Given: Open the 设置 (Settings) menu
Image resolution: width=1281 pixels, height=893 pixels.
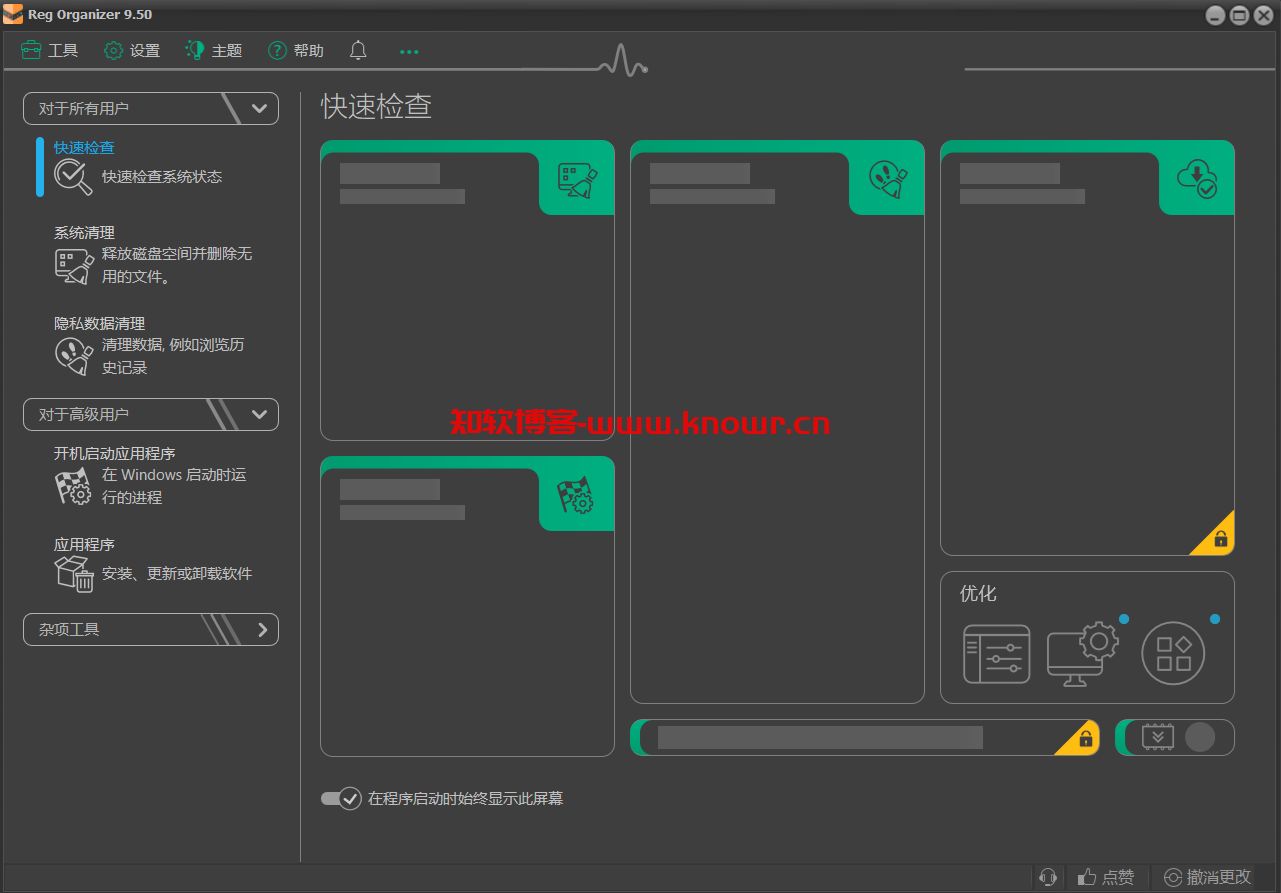Looking at the screenshot, I should [132, 50].
